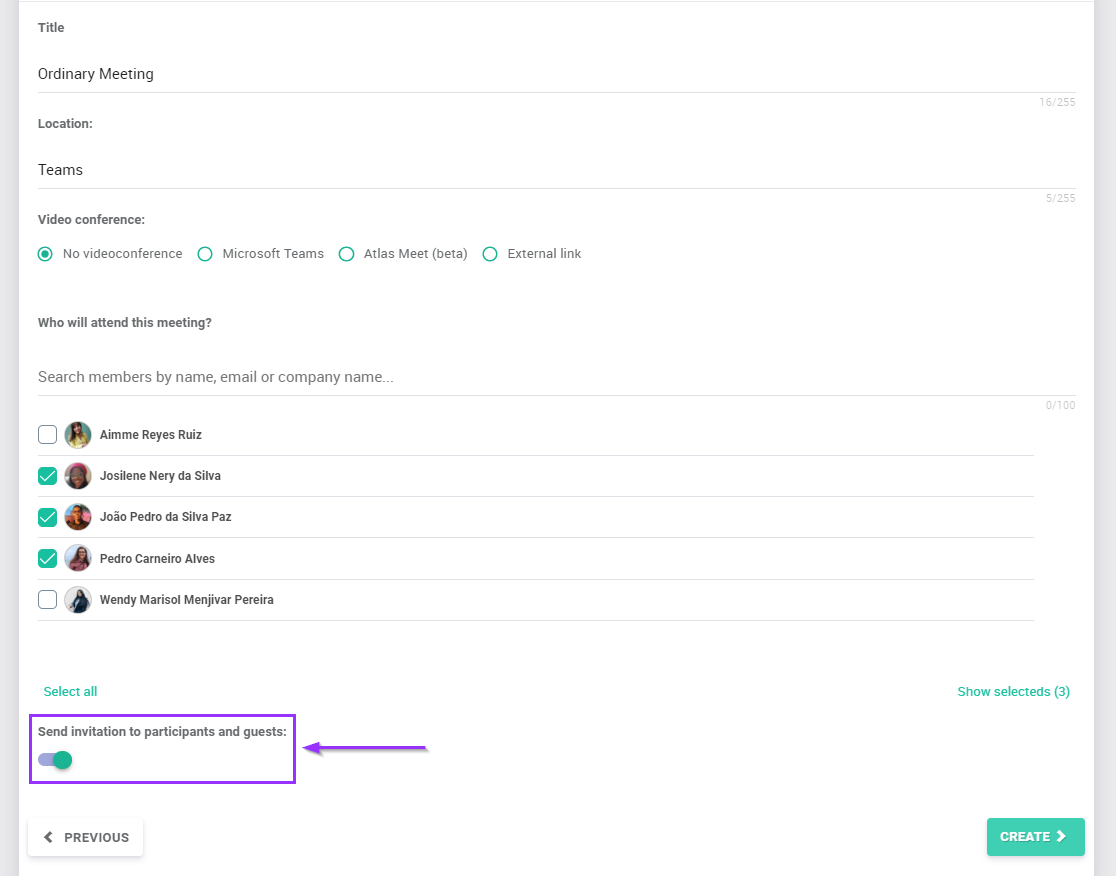
Task: Tick the Wendy Marisol Menjivar Pereira checkbox
Action: [x=48, y=600]
